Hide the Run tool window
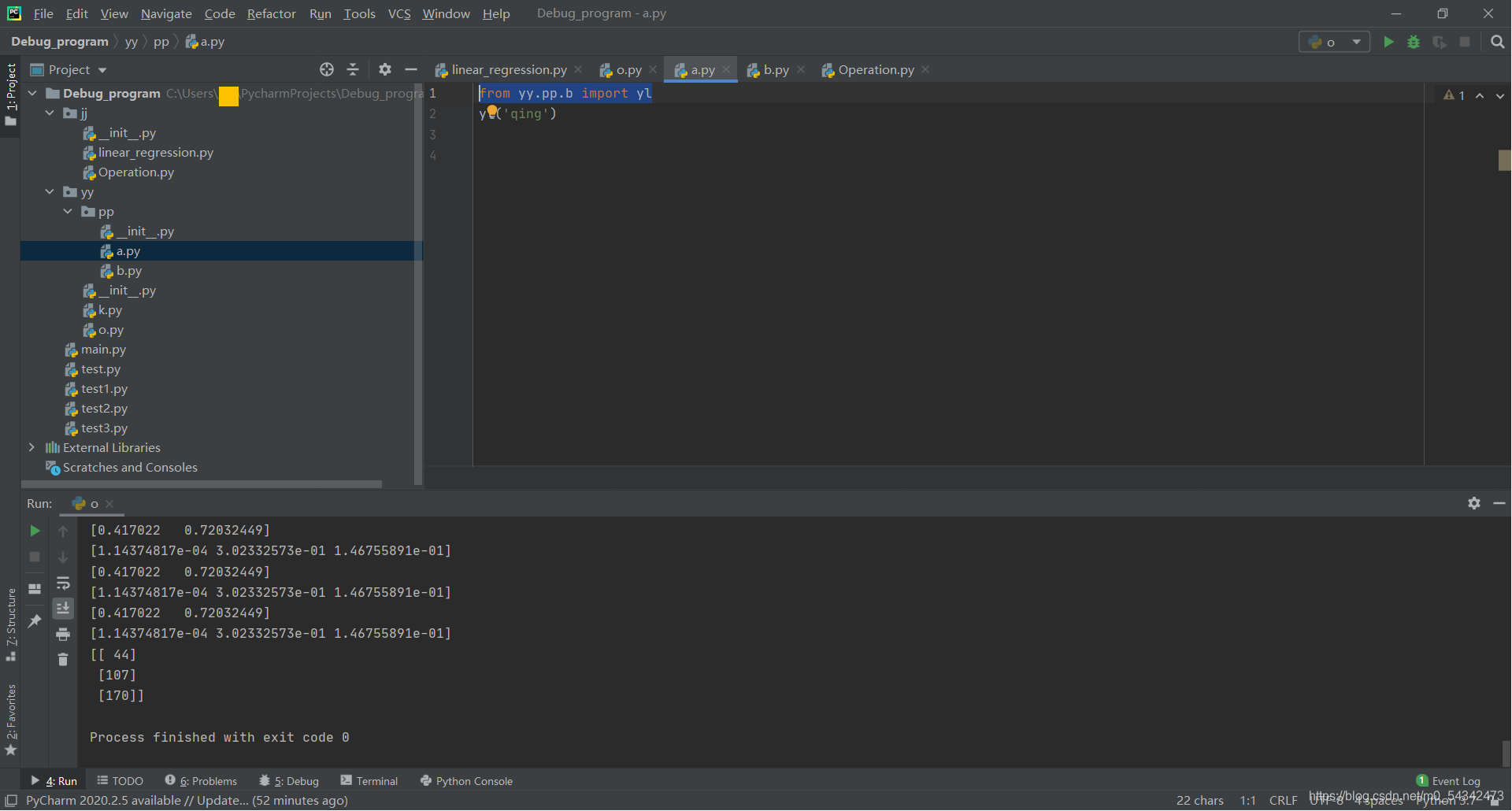This screenshot has width=1512, height=811. (x=1499, y=503)
